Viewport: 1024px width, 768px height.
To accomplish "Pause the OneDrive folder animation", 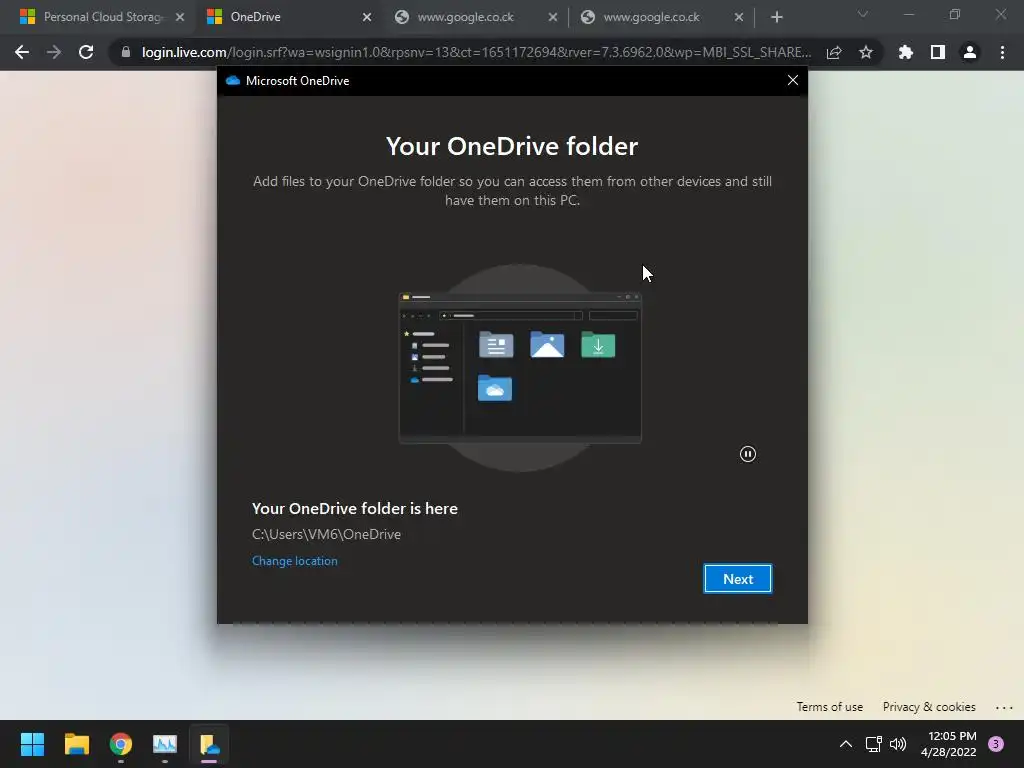I will (x=748, y=454).
